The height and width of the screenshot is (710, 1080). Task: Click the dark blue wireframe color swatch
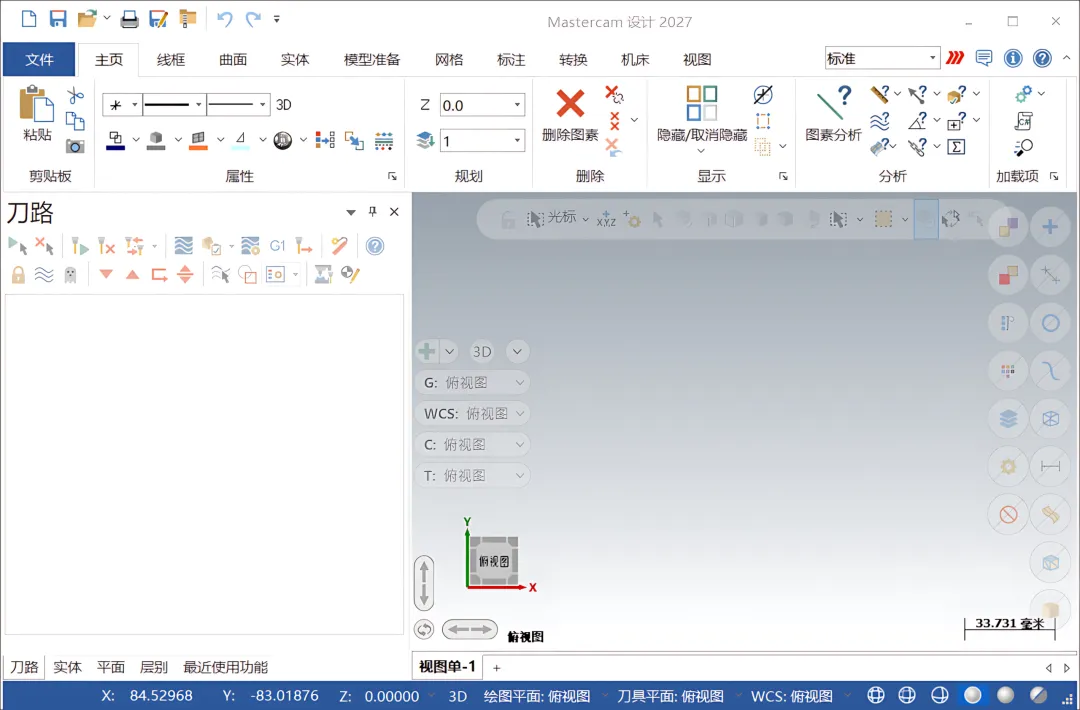click(116, 140)
